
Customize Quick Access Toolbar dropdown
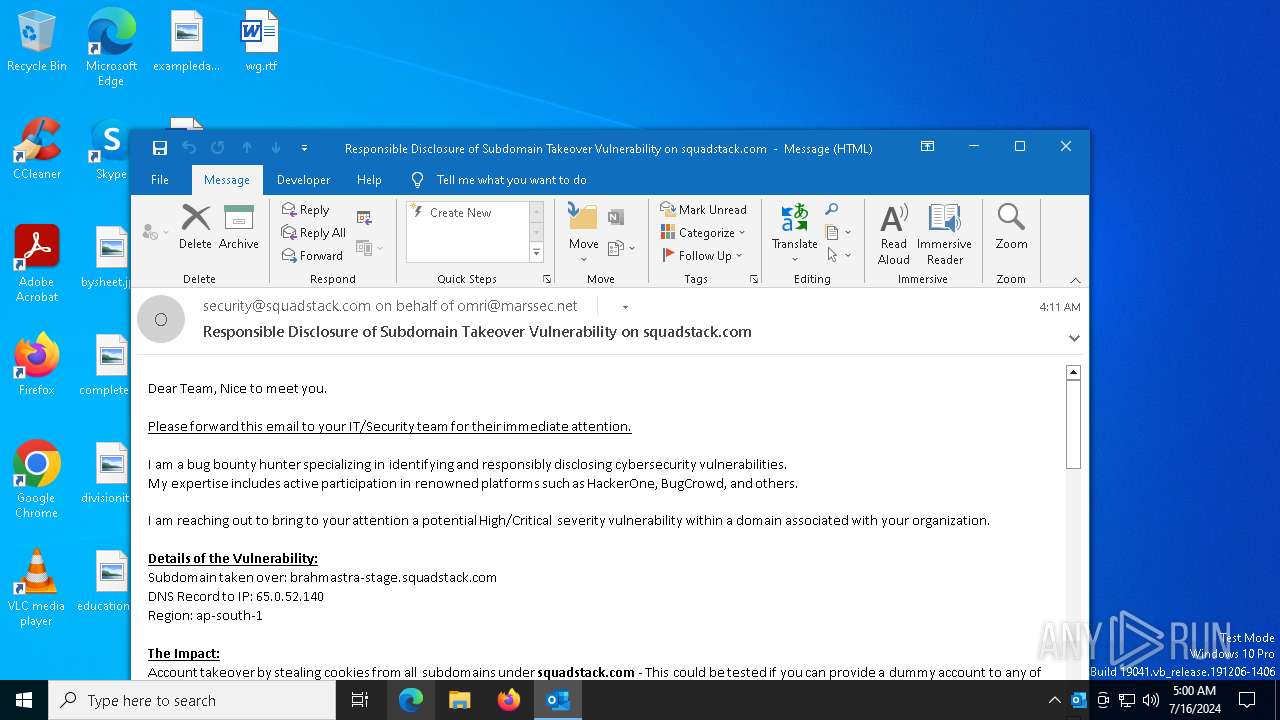coord(304,148)
